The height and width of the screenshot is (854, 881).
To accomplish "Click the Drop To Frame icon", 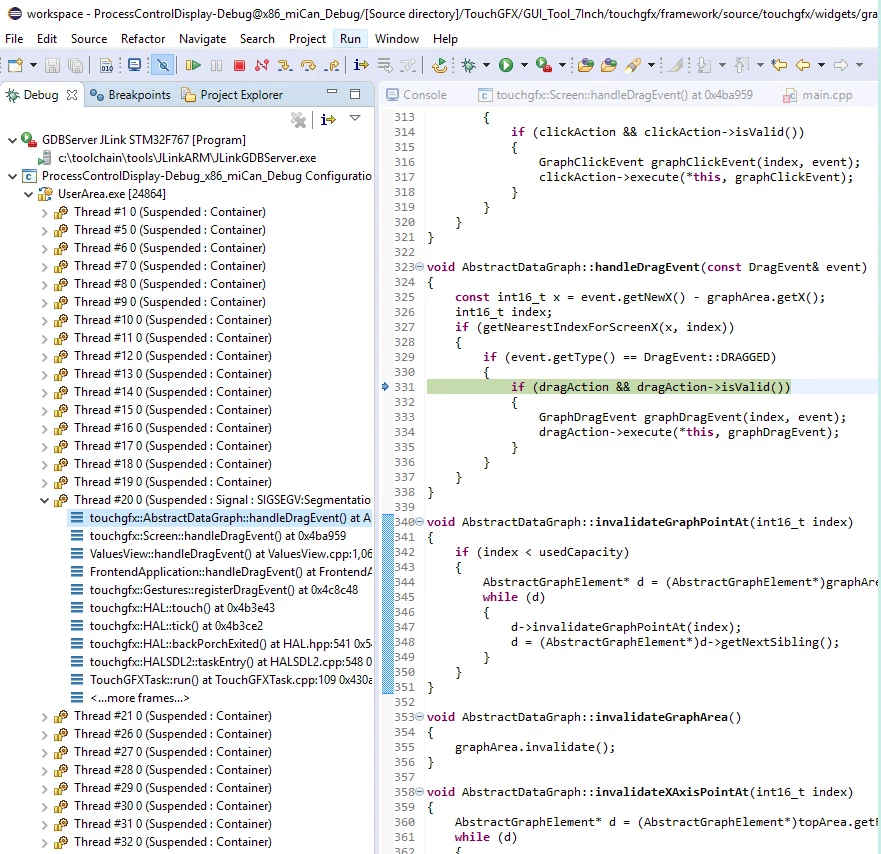I will (385, 65).
